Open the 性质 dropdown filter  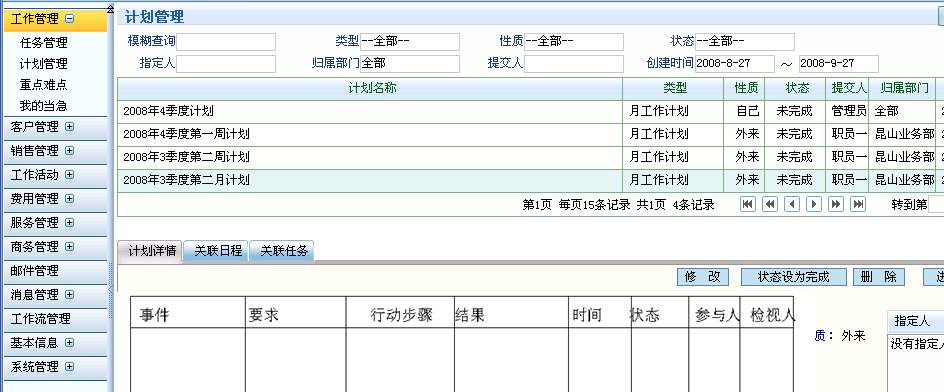574,42
